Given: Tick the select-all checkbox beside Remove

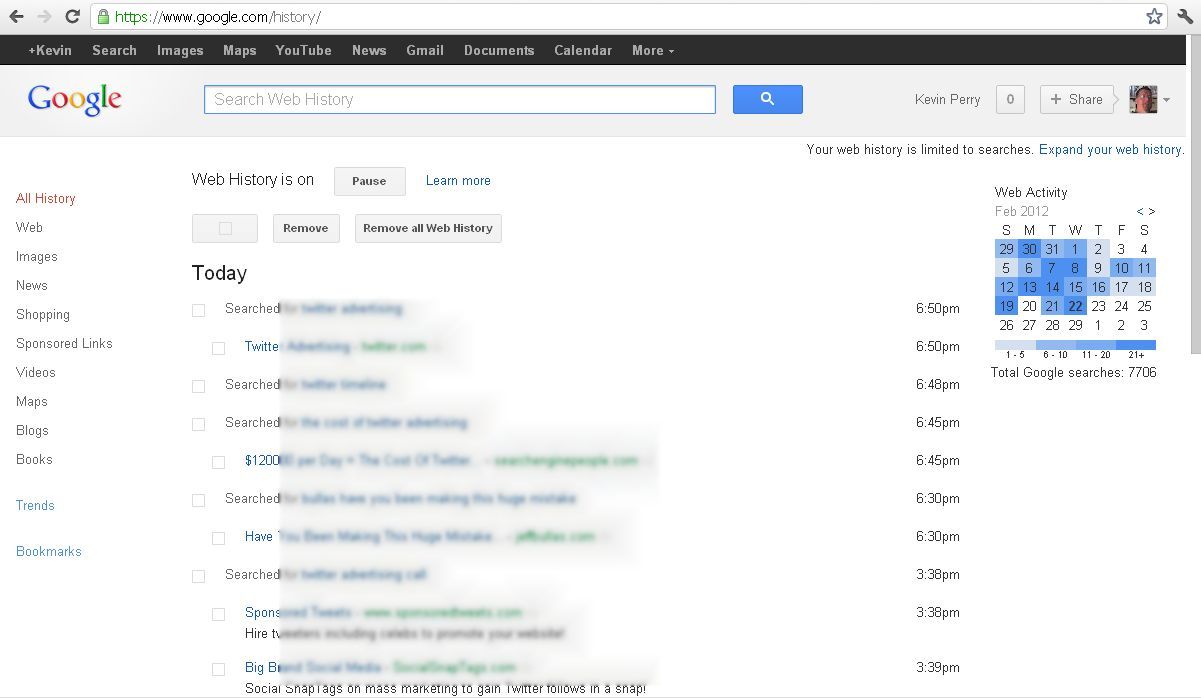Looking at the screenshot, I should (x=225, y=228).
